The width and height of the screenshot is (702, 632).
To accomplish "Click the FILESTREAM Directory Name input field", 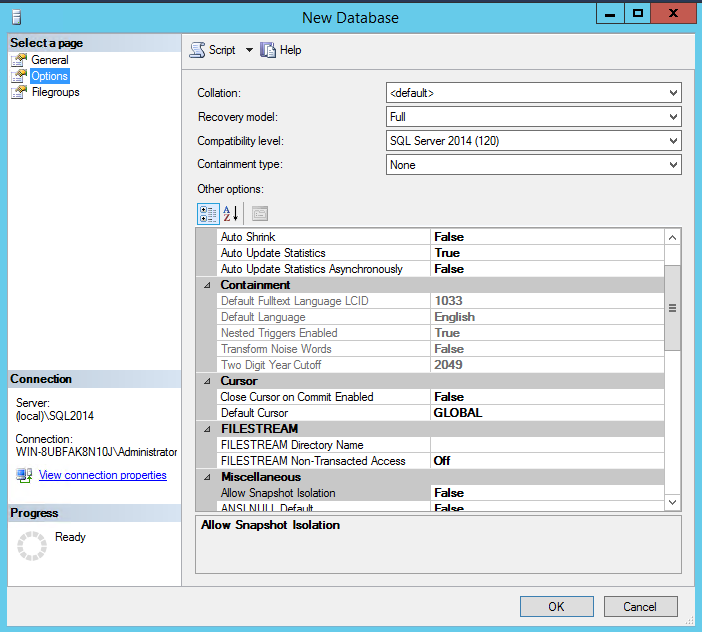I will [x=547, y=445].
